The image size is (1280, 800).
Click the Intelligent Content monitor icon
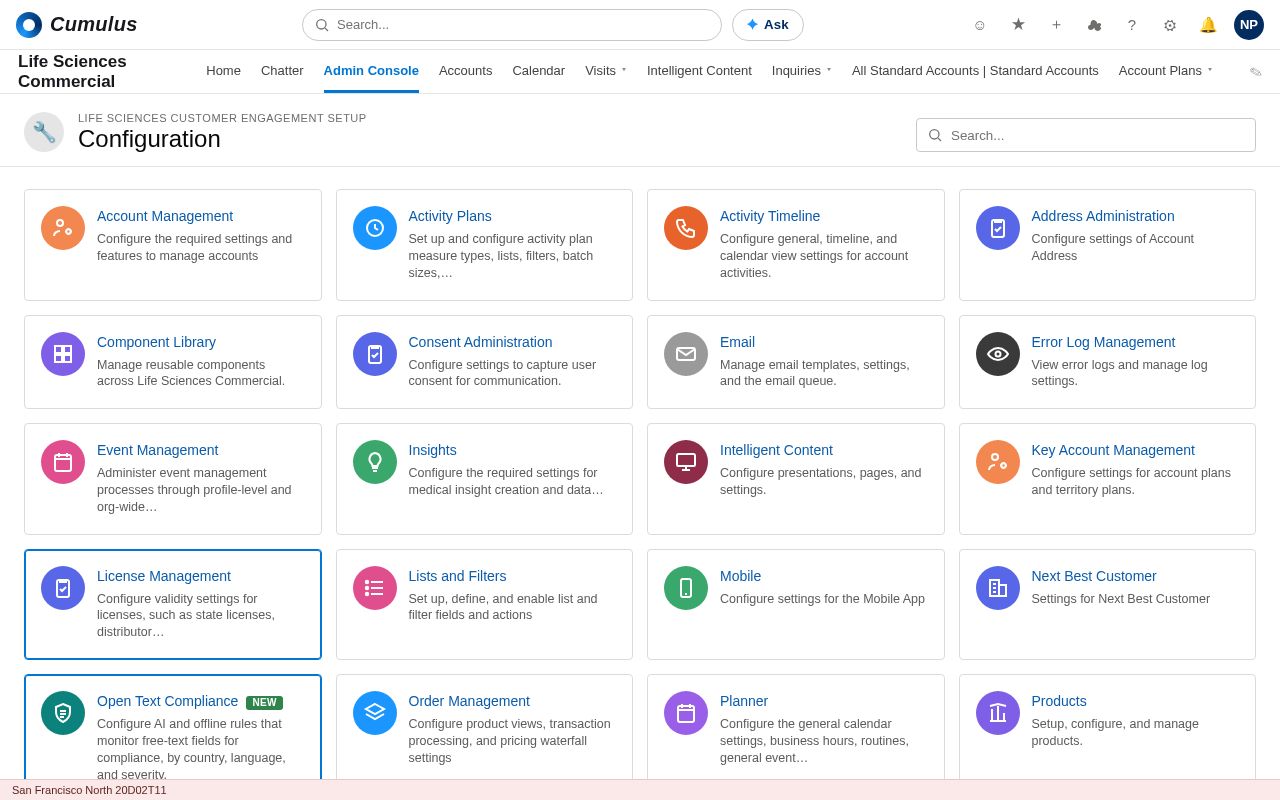[x=686, y=462]
